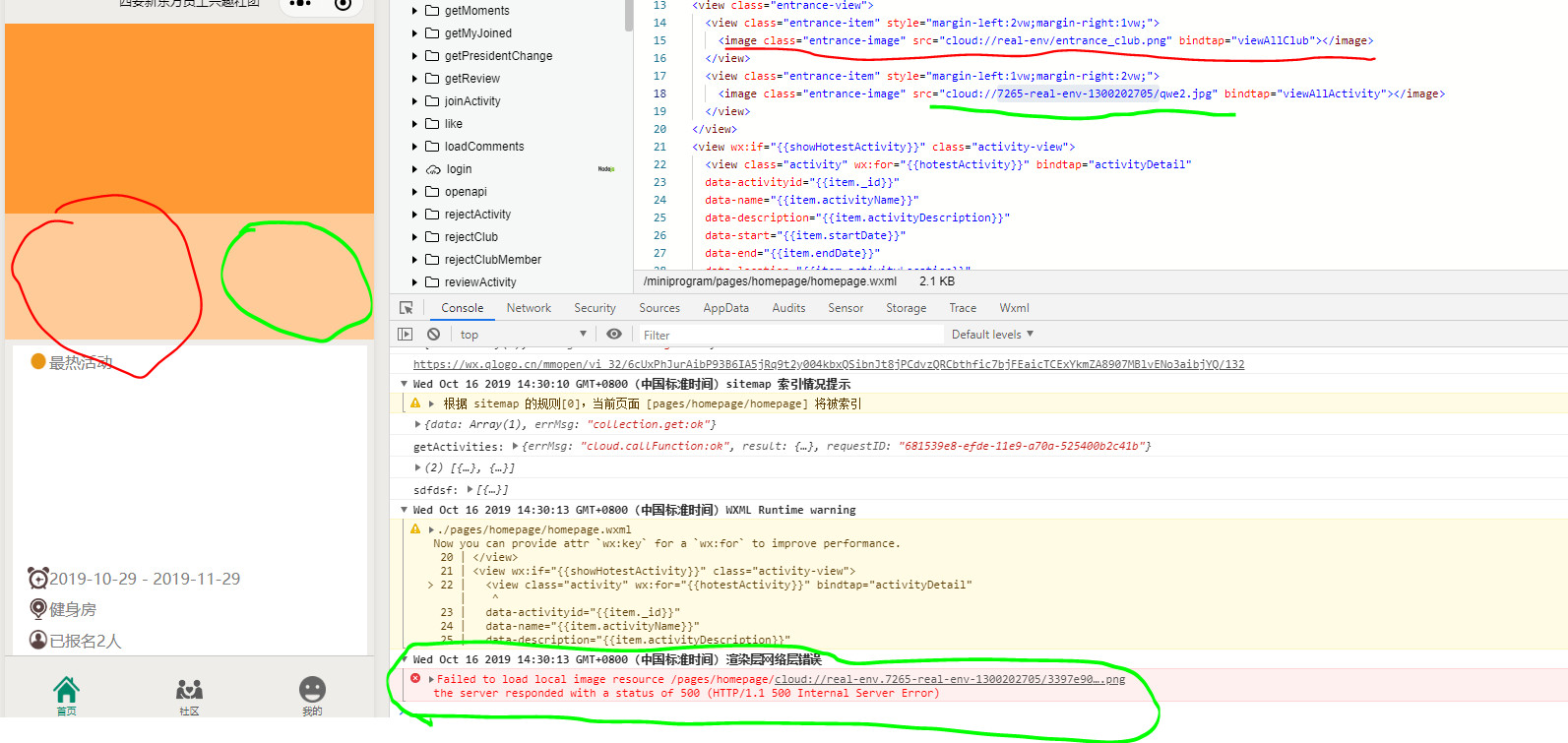
Task: Expand the collection.get:ok data object
Action: [418, 424]
